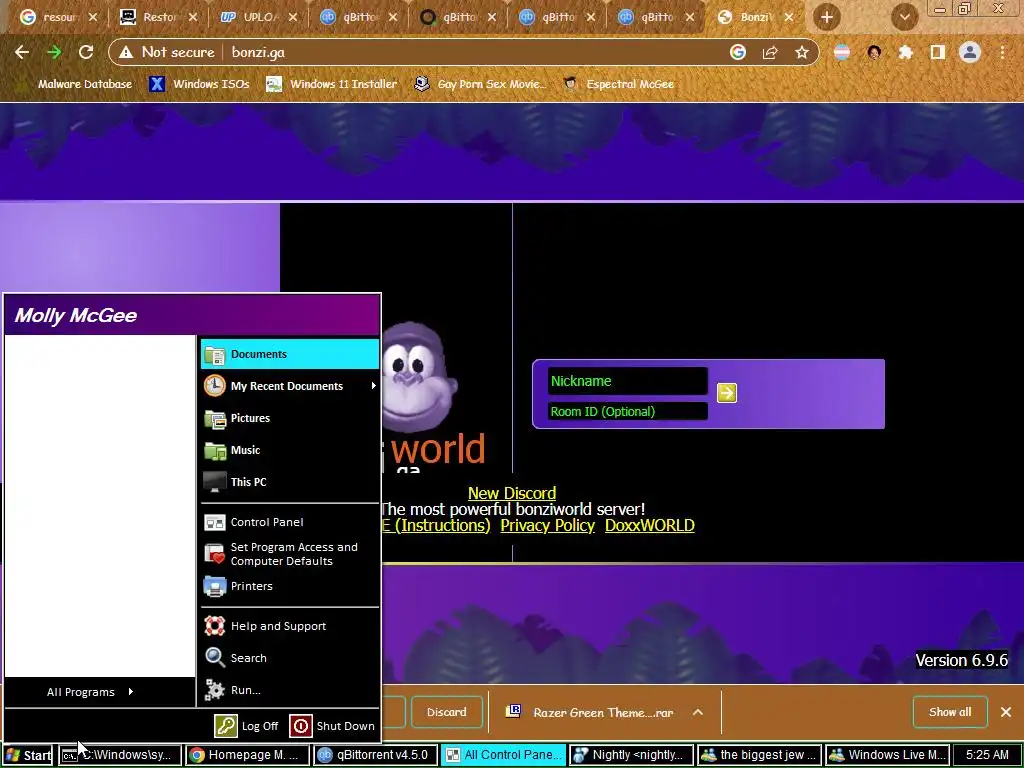Click the Shut Down button

332,726
